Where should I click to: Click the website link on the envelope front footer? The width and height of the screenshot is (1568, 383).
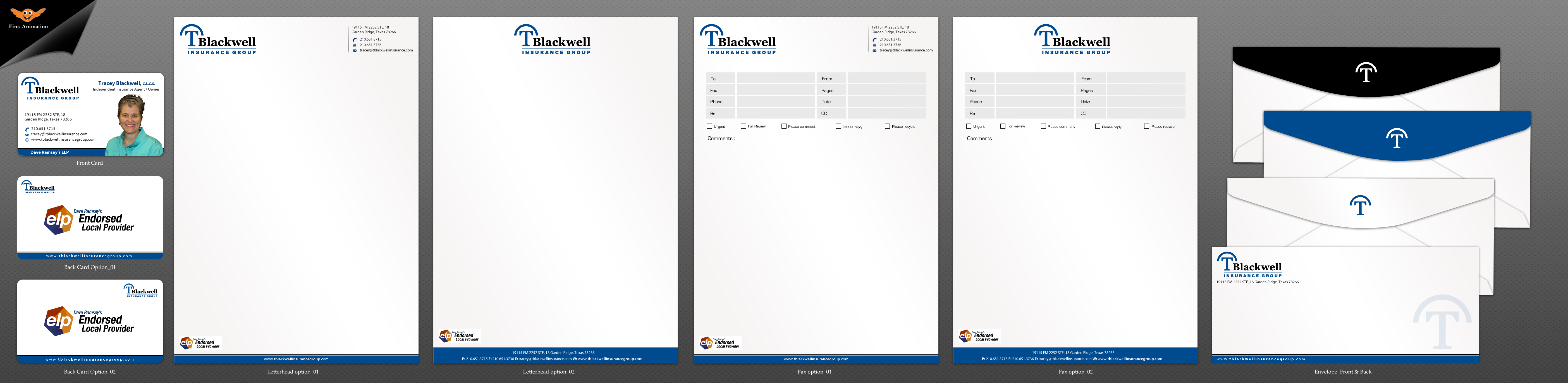click(x=1261, y=359)
